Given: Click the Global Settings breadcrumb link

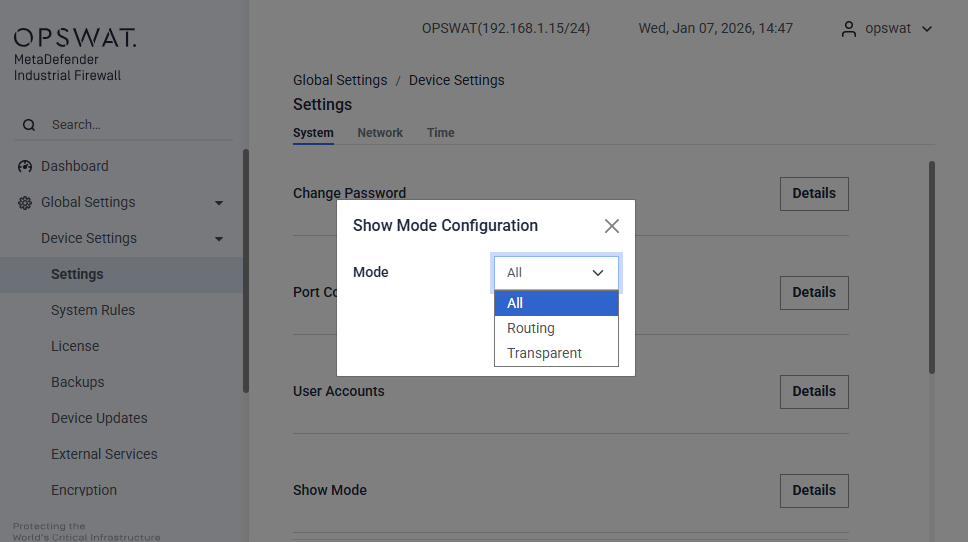Looking at the screenshot, I should (340, 80).
